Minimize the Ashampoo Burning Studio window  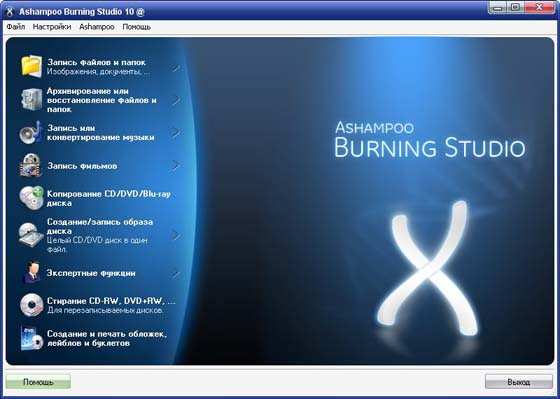[x=498, y=8]
